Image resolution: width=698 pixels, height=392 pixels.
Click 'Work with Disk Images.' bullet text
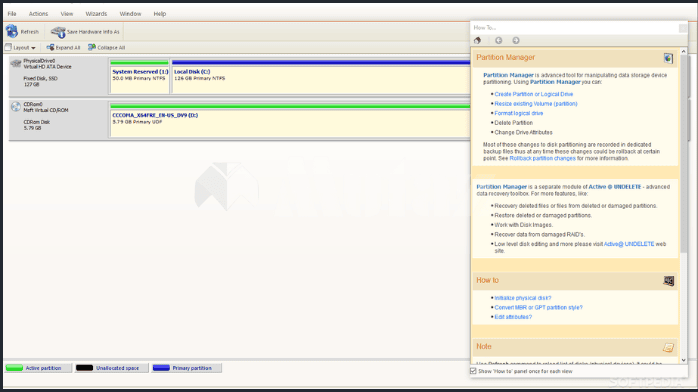[523, 225]
